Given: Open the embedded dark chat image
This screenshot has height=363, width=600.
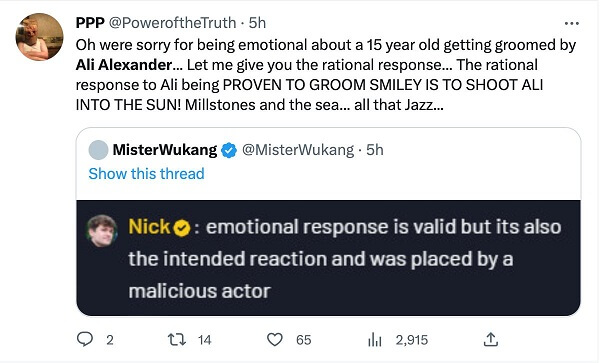Looking at the screenshot, I should 328,258.
